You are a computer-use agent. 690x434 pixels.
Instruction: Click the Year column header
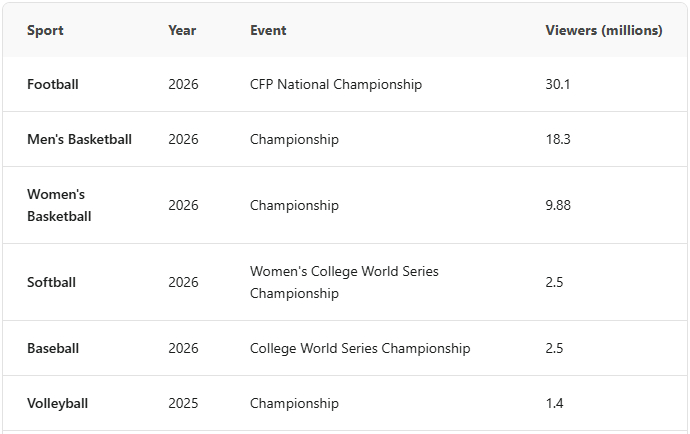click(x=182, y=30)
